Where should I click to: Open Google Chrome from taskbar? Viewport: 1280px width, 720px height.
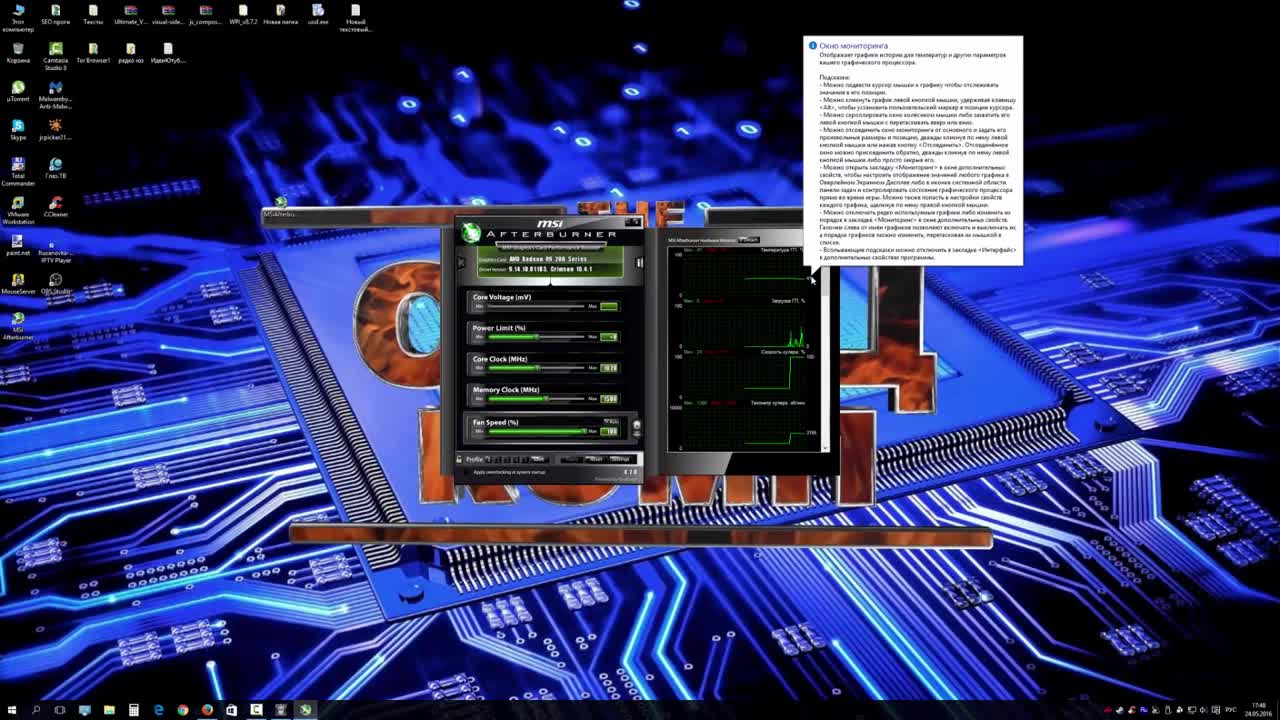183,710
